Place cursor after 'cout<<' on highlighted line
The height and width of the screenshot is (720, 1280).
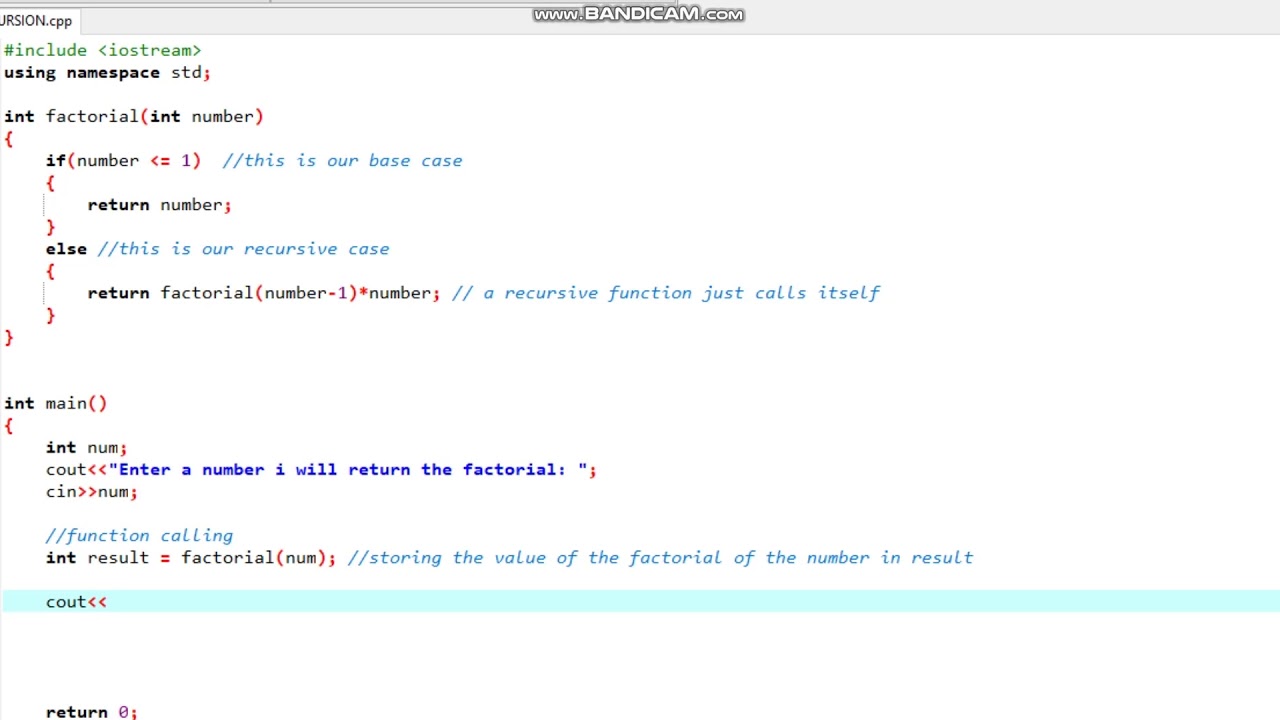point(108,601)
